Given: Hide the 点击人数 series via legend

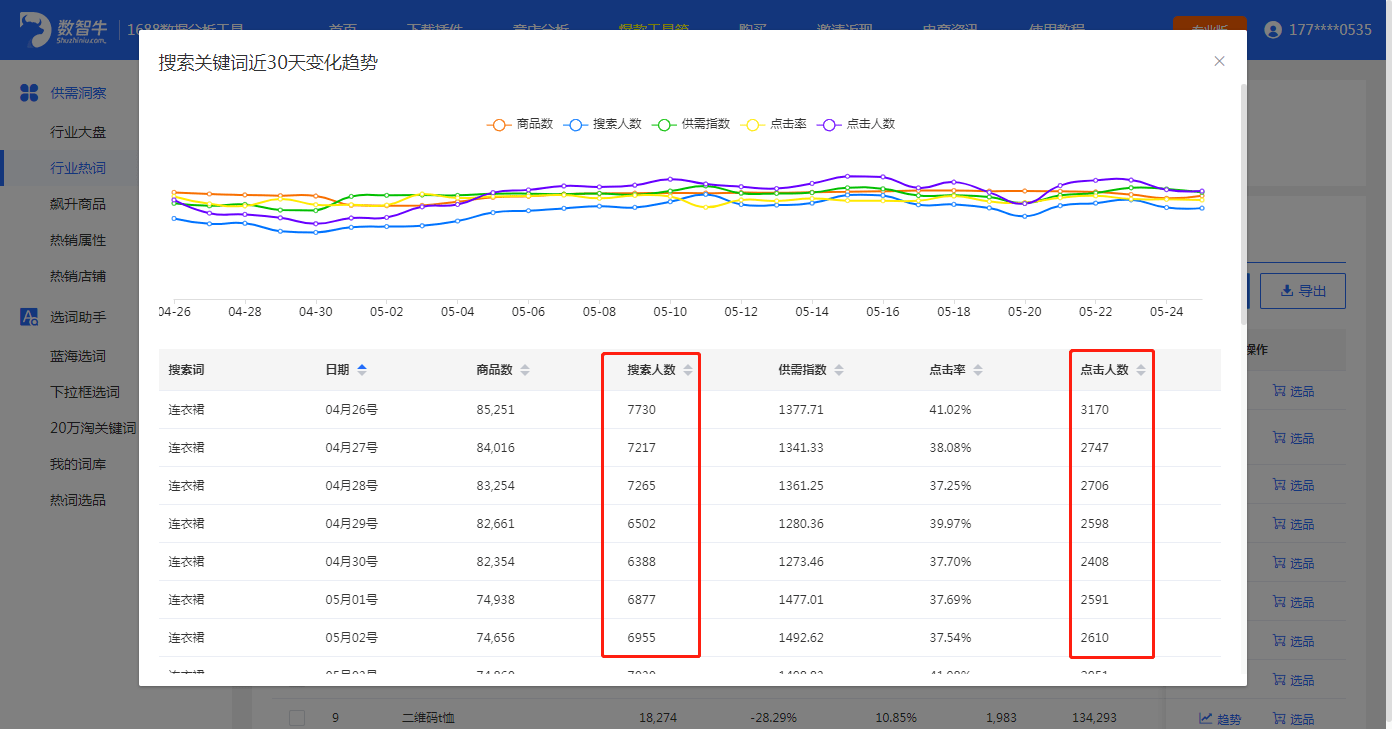Looking at the screenshot, I should click(857, 124).
